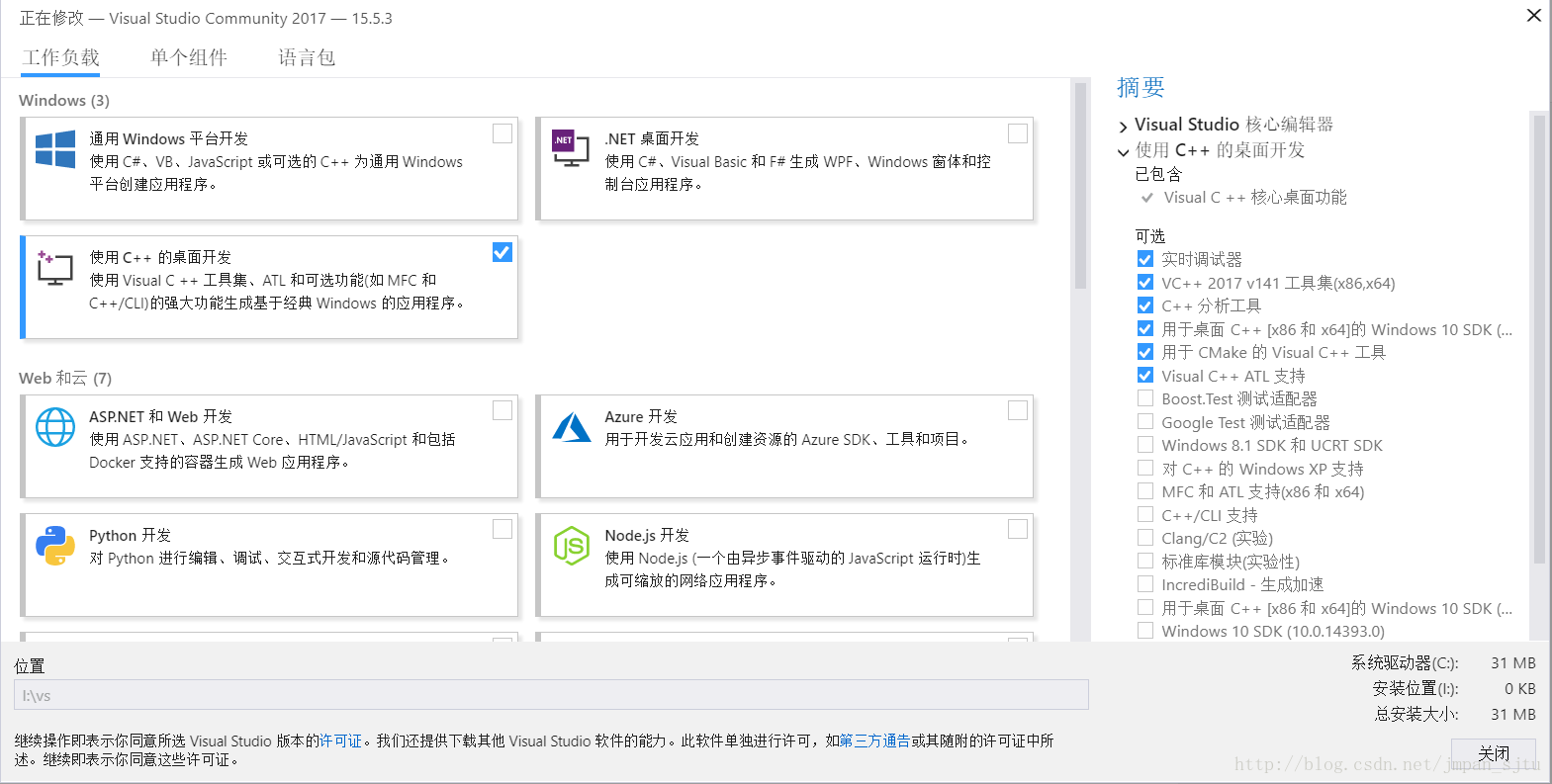Check the Node.js 开发 workload checkbox
This screenshot has width=1552, height=784.
(1018, 529)
